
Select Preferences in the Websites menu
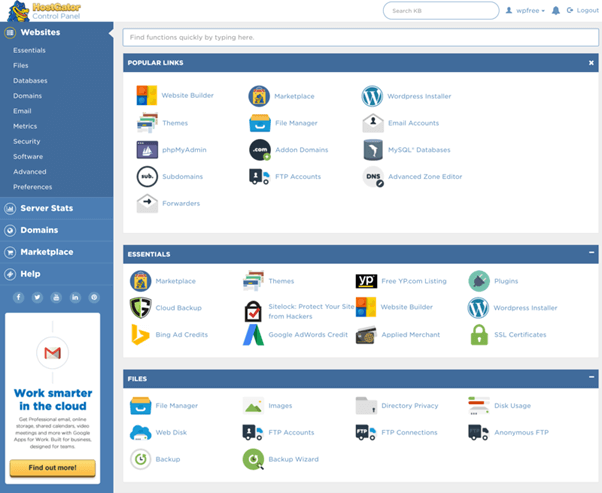pyautogui.click(x=33, y=187)
